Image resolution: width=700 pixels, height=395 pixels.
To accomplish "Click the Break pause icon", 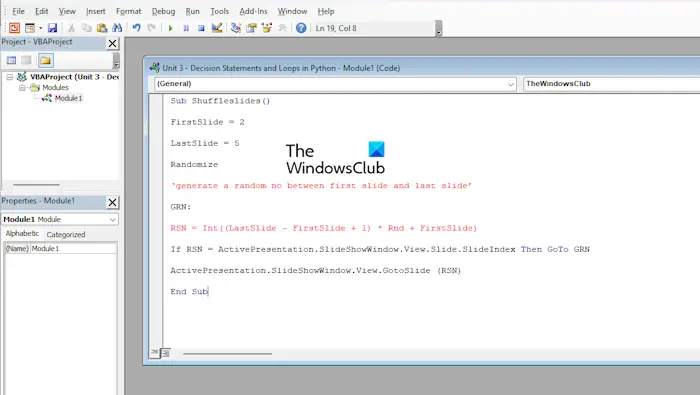I will [186, 28].
